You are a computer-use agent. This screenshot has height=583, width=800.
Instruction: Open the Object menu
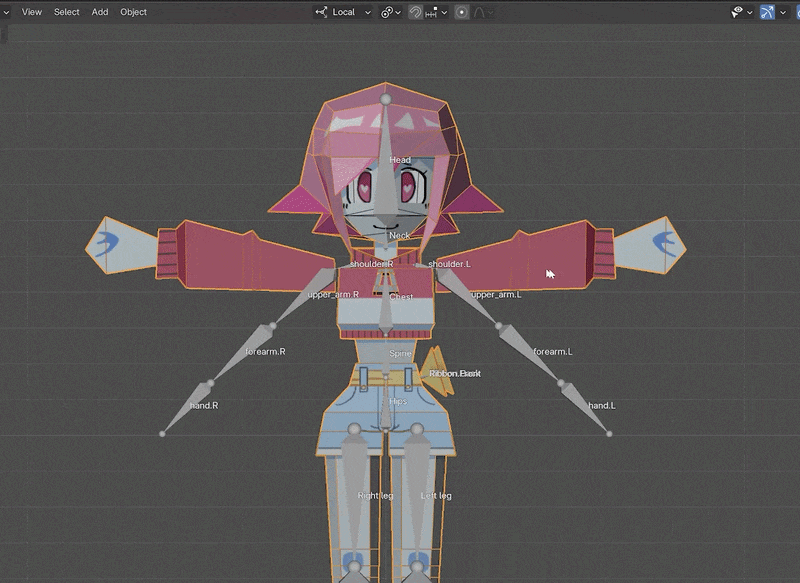point(133,12)
